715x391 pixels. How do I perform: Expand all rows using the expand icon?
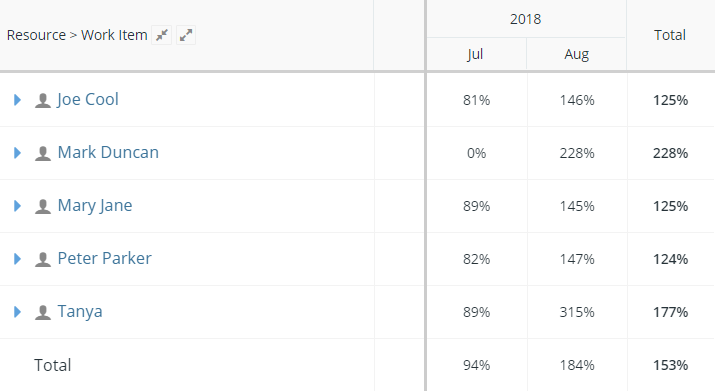186,35
